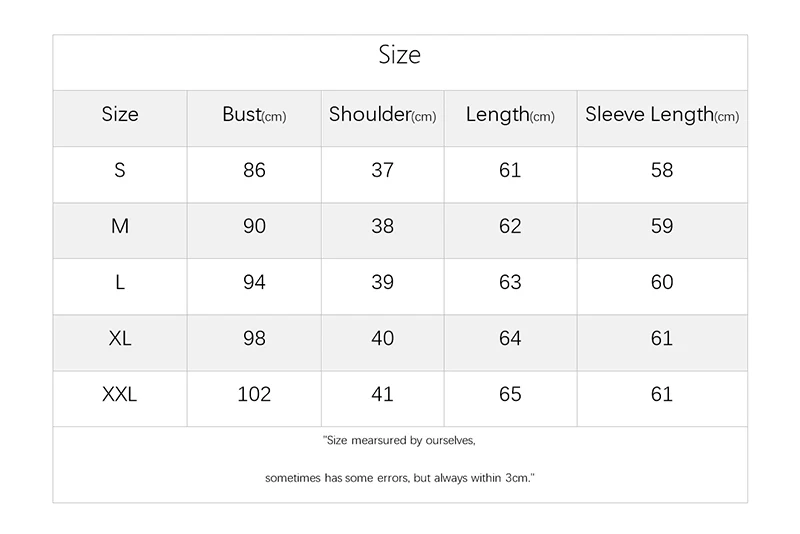Select the Length(cm) column header

pyautogui.click(x=510, y=115)
